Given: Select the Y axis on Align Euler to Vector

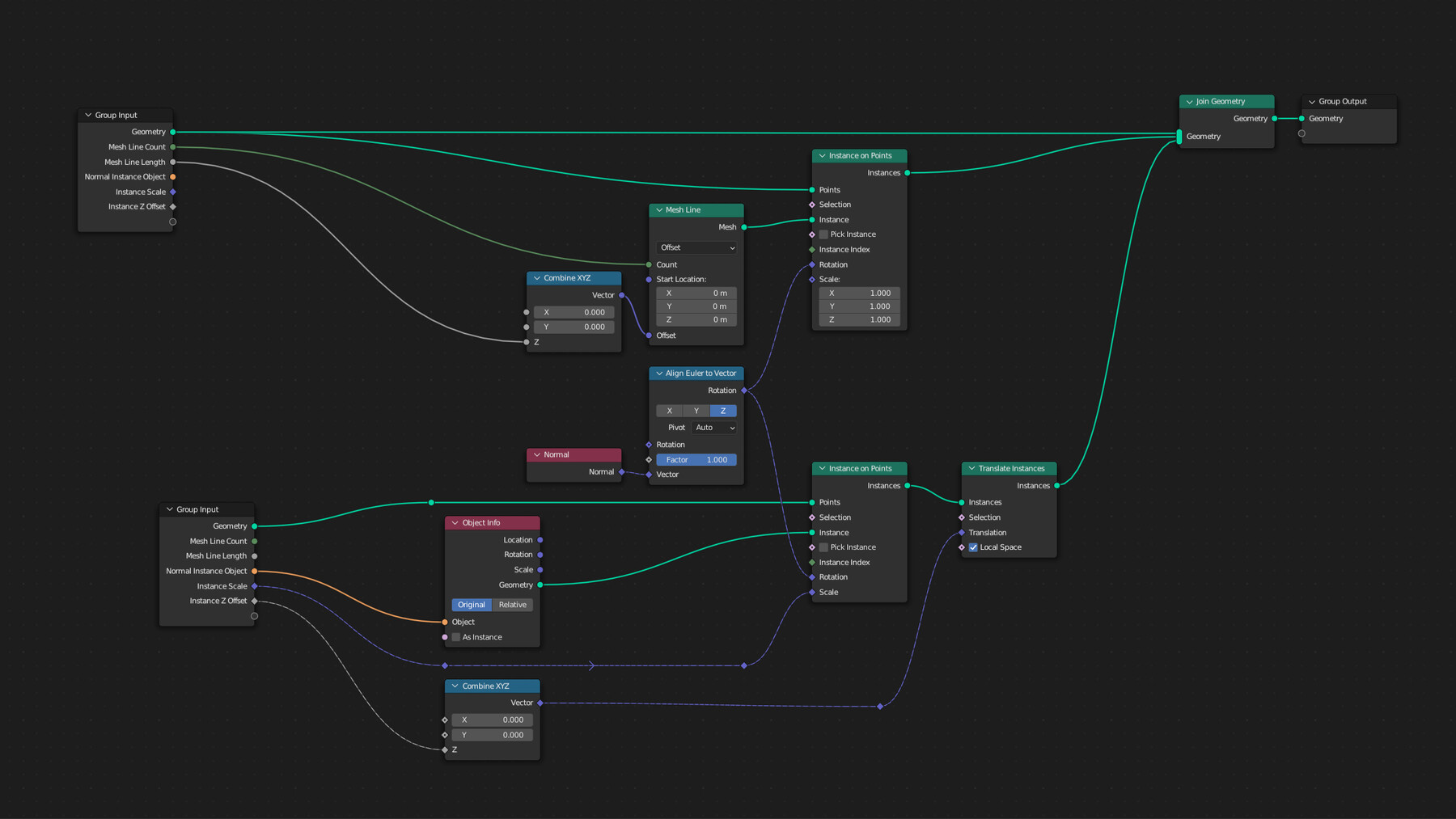Looking at the screenshot, I should click(x=696, y=411).
